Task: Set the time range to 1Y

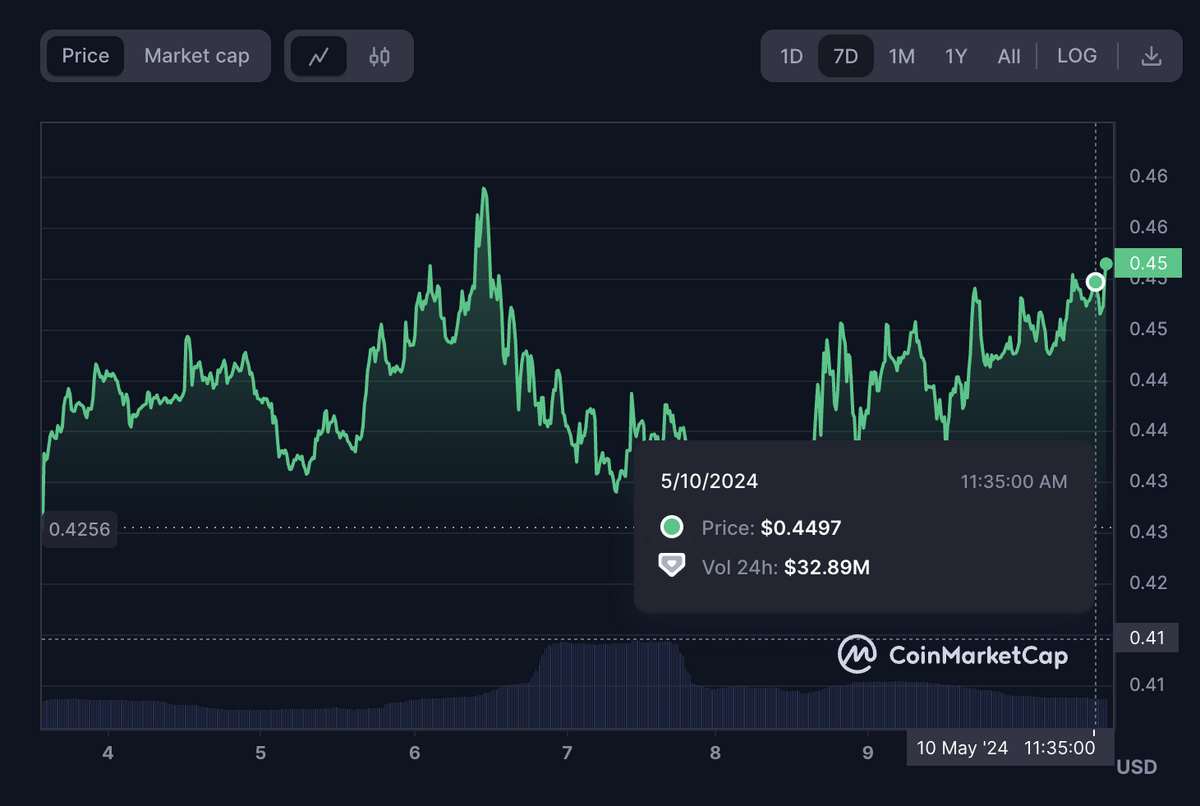Action: tap(956, 56)
